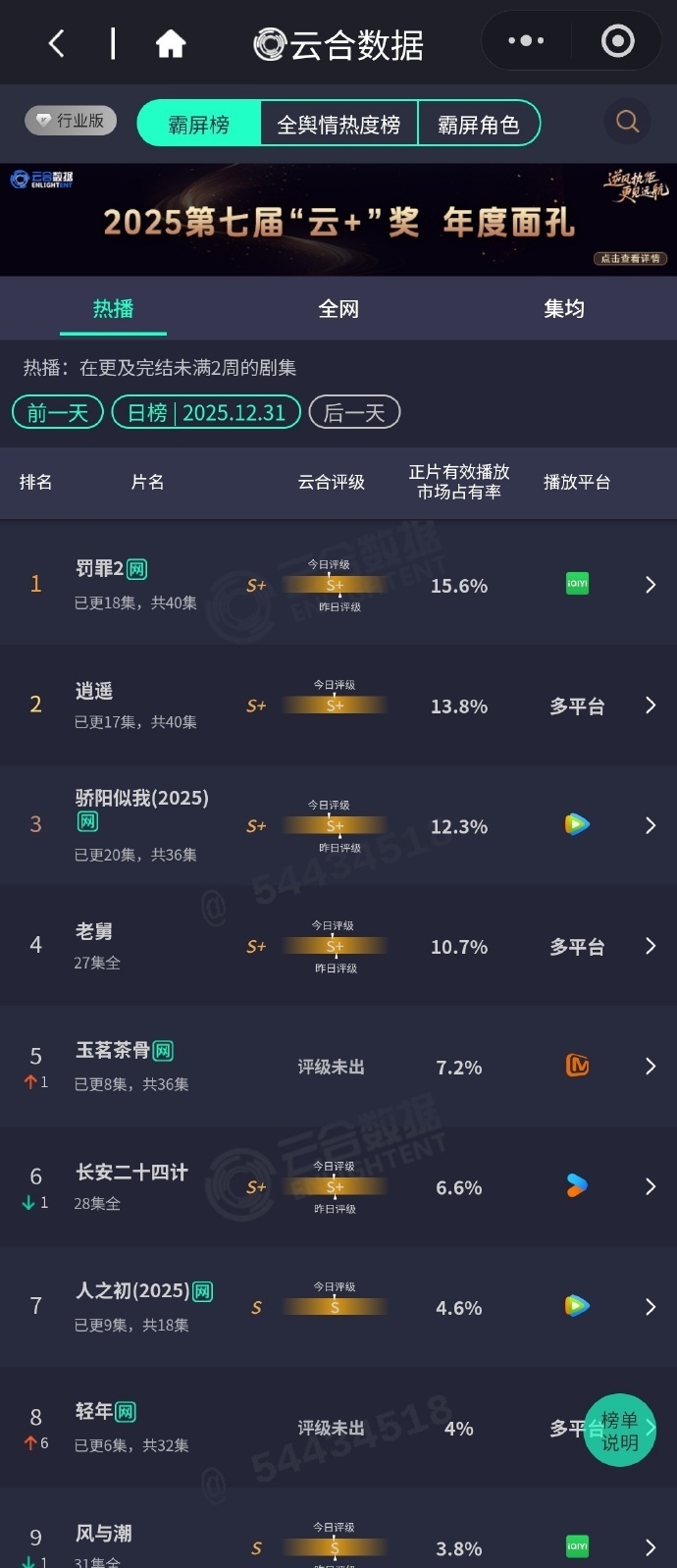This screenshot has width=677, height=1568.
Task: Tap the home icon in the top bar
Action: coord(170,42)
